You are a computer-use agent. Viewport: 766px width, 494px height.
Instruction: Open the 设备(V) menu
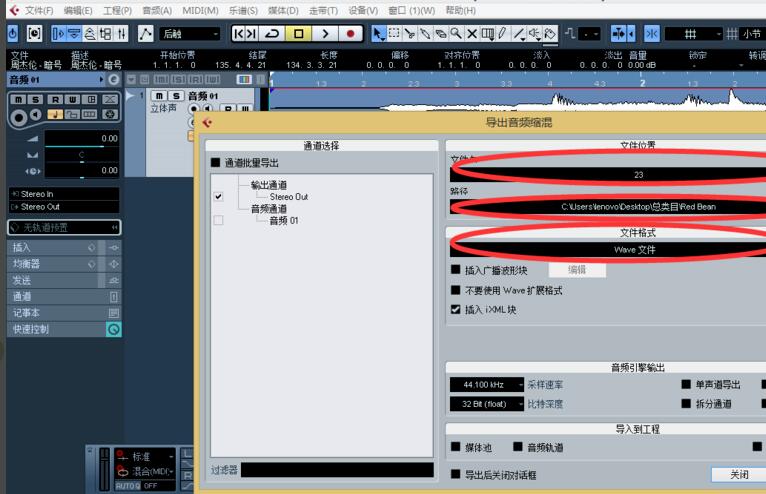pos(363,10)
